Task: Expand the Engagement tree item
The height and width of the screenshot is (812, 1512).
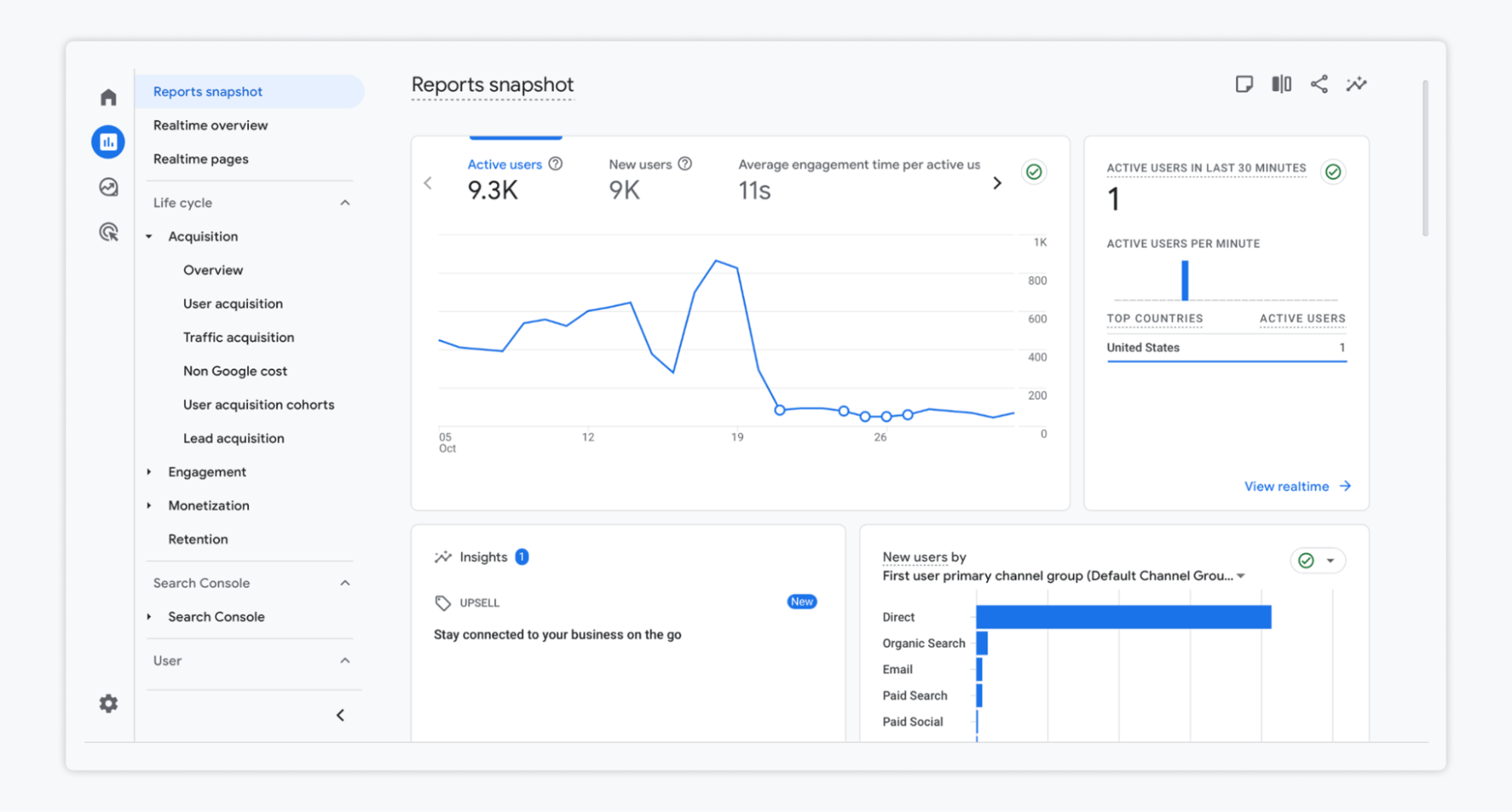Action: click(149, 472)
